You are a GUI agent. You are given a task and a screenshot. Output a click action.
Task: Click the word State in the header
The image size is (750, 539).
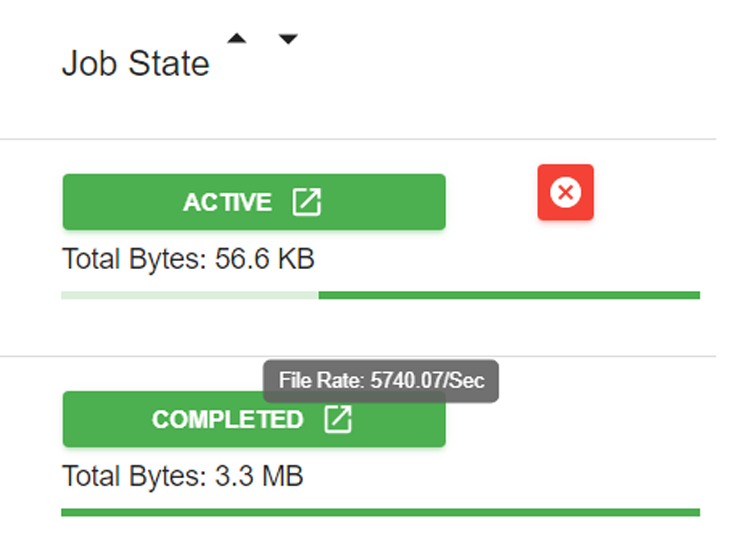coord(169,63)
